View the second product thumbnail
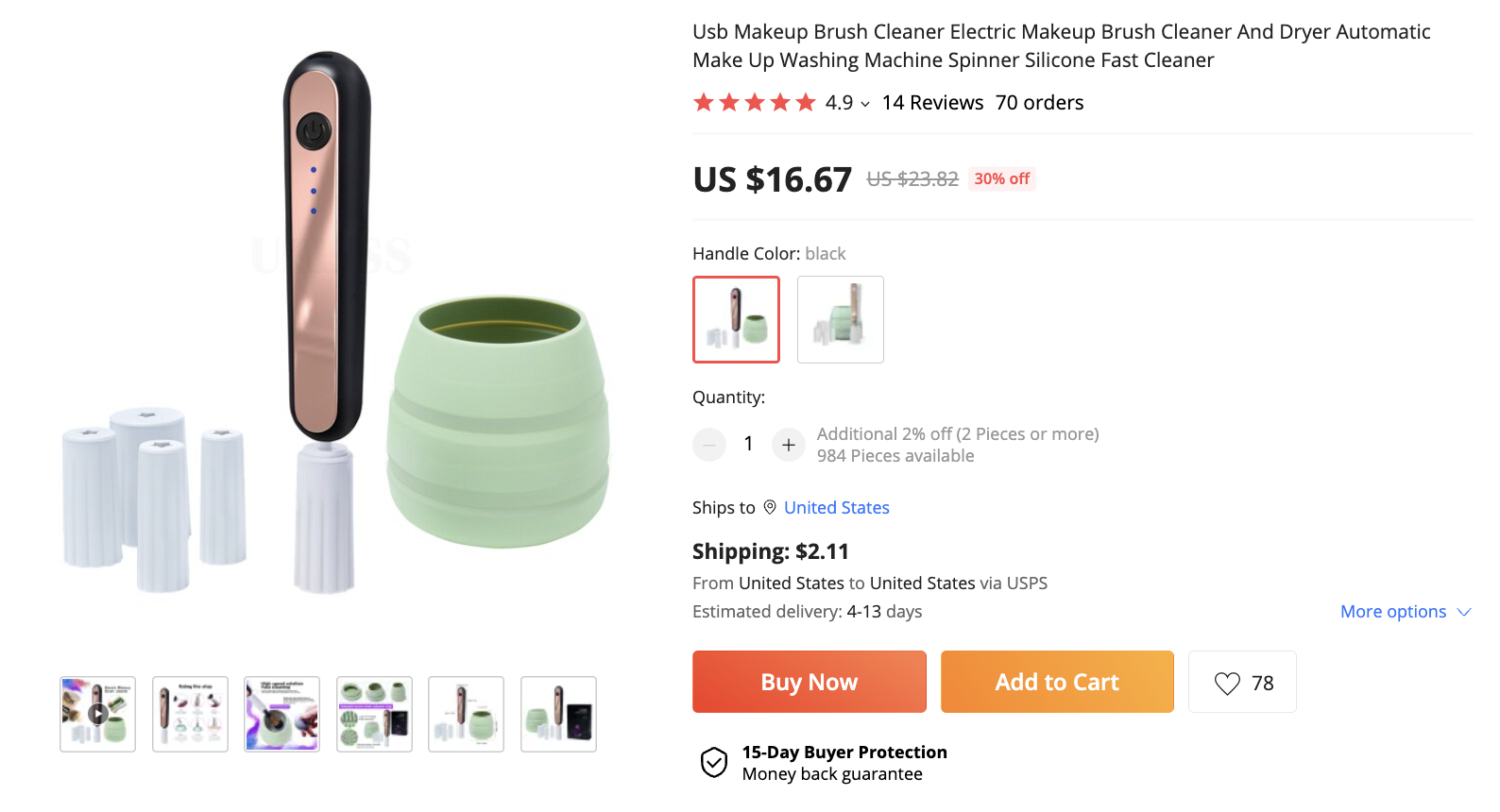Viewport: 1500px width, 812px height. coord(190,714)
